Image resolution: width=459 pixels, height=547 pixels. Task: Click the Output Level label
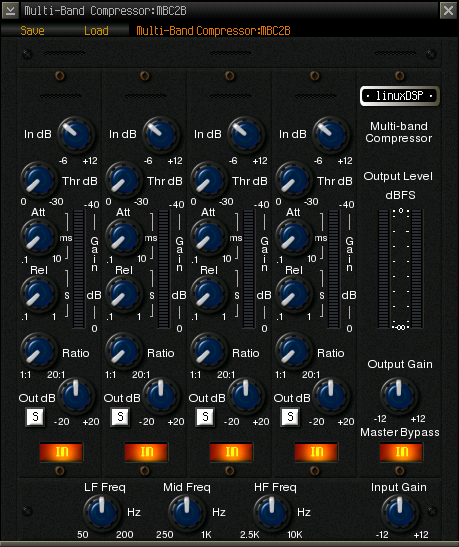coord(398,177)
